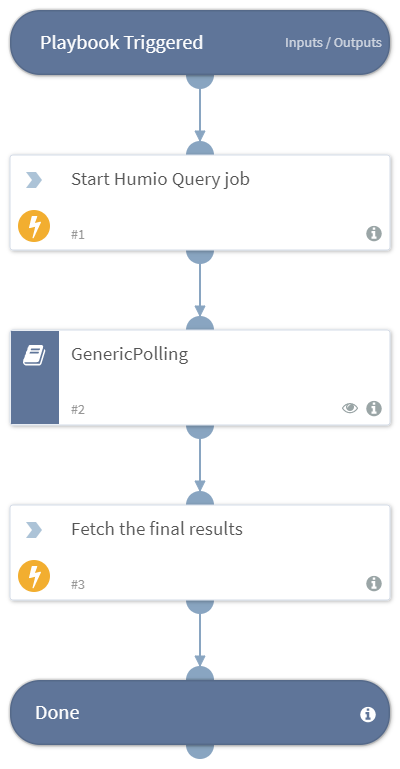Screen dimensions: 400x769
Task: Click chevron icon beside Fetch the final results
Action: point(34,530)
